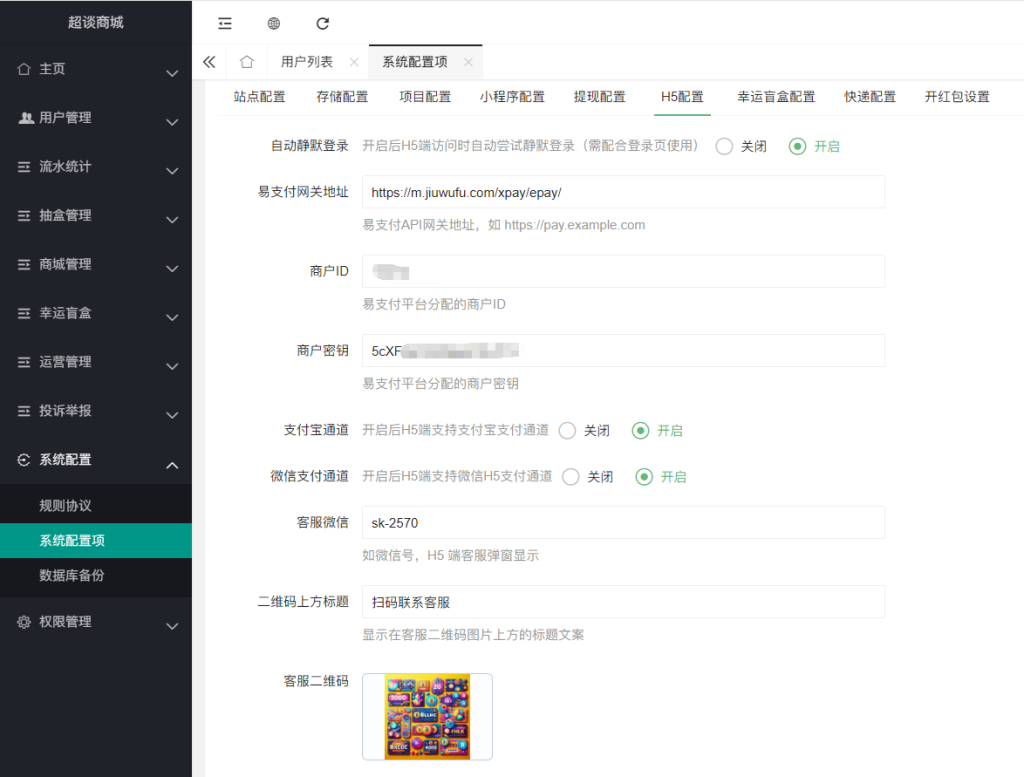
Task: Focus the 商户ID input field
Action: pyautogui.click(x=624, y=272)
